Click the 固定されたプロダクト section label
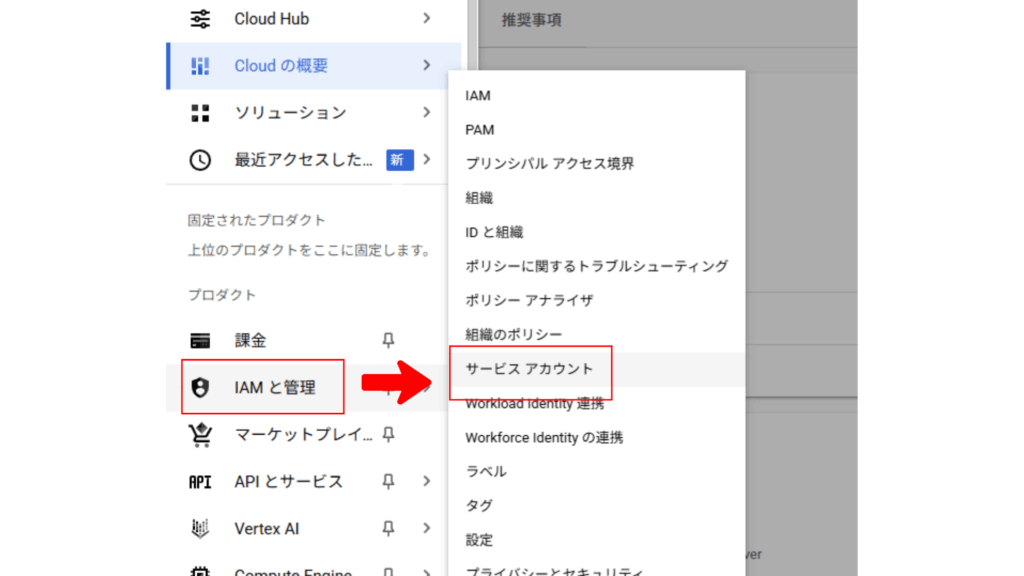This screenshot has width=1024, height=576. (256, 221)
